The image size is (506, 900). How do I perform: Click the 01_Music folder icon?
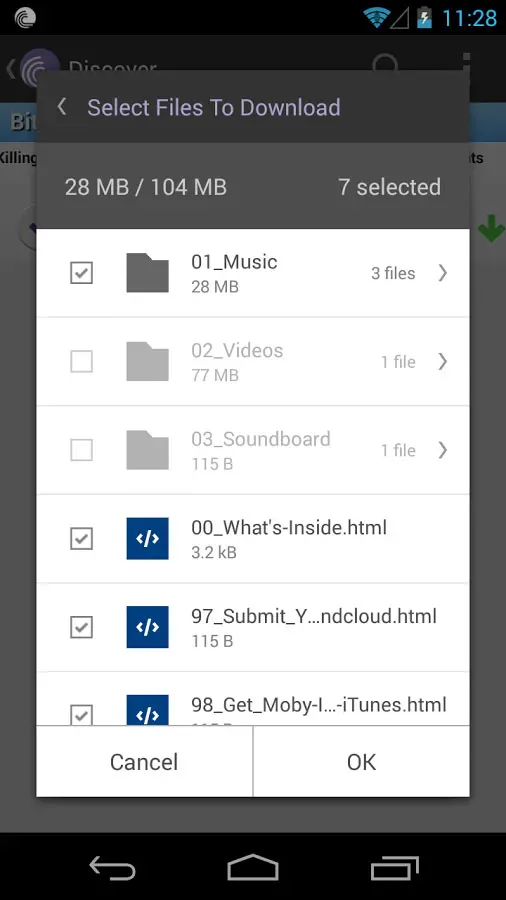pos(147,273)
